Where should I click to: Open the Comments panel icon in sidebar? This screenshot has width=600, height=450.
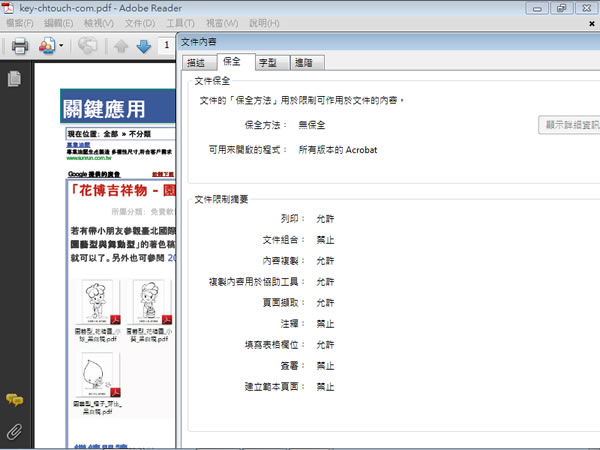tap(14, 400)
